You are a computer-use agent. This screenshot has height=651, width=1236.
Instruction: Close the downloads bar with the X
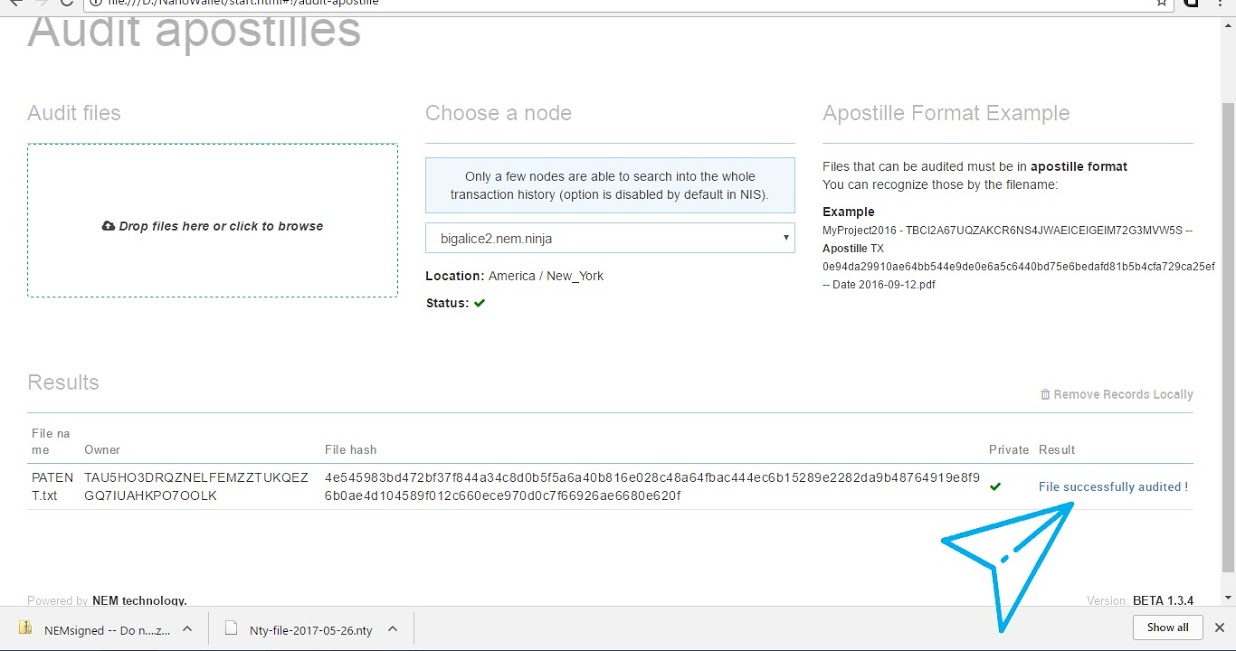(1219, 628)
